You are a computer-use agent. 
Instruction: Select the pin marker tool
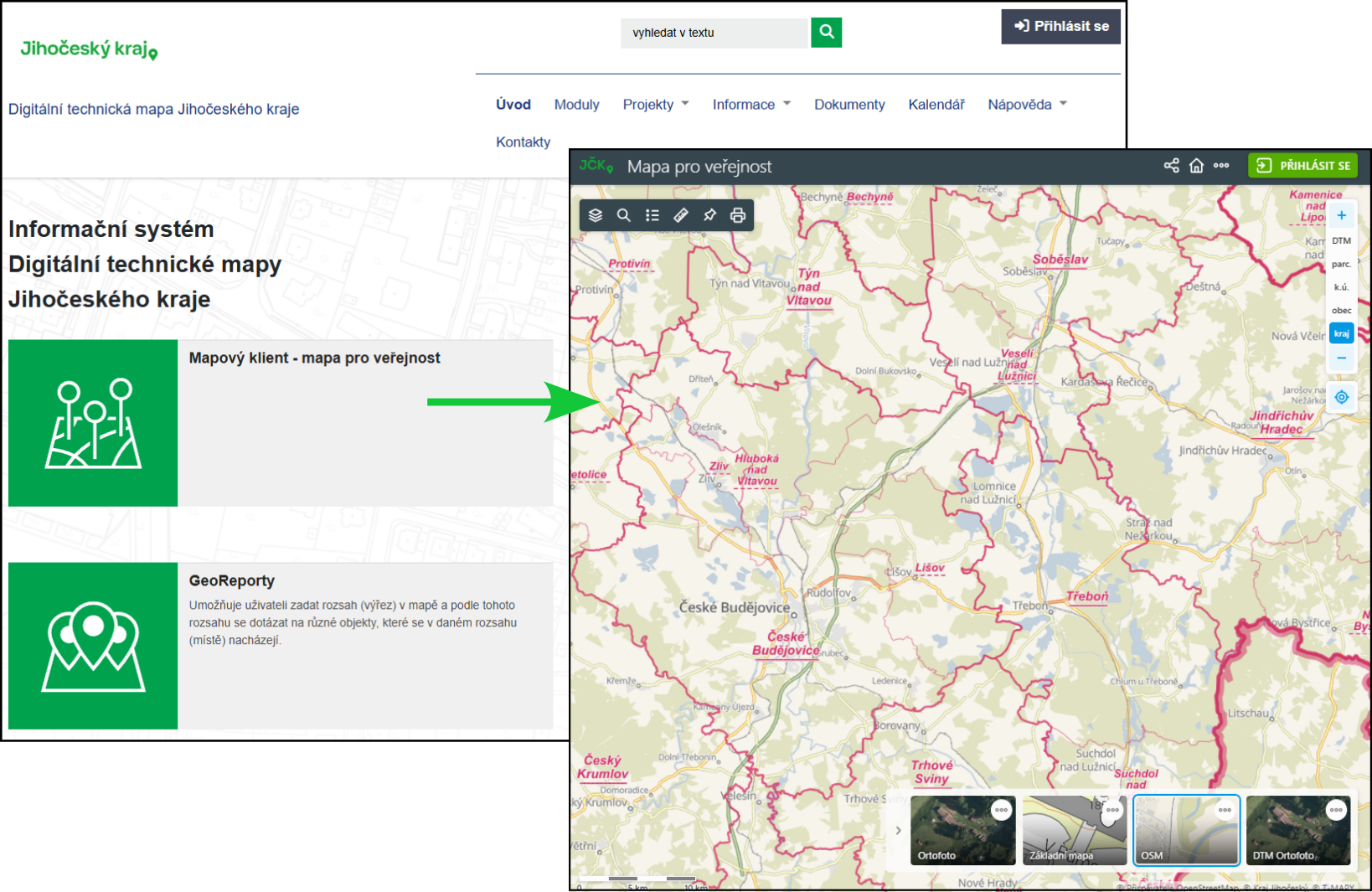pos(709,215)
